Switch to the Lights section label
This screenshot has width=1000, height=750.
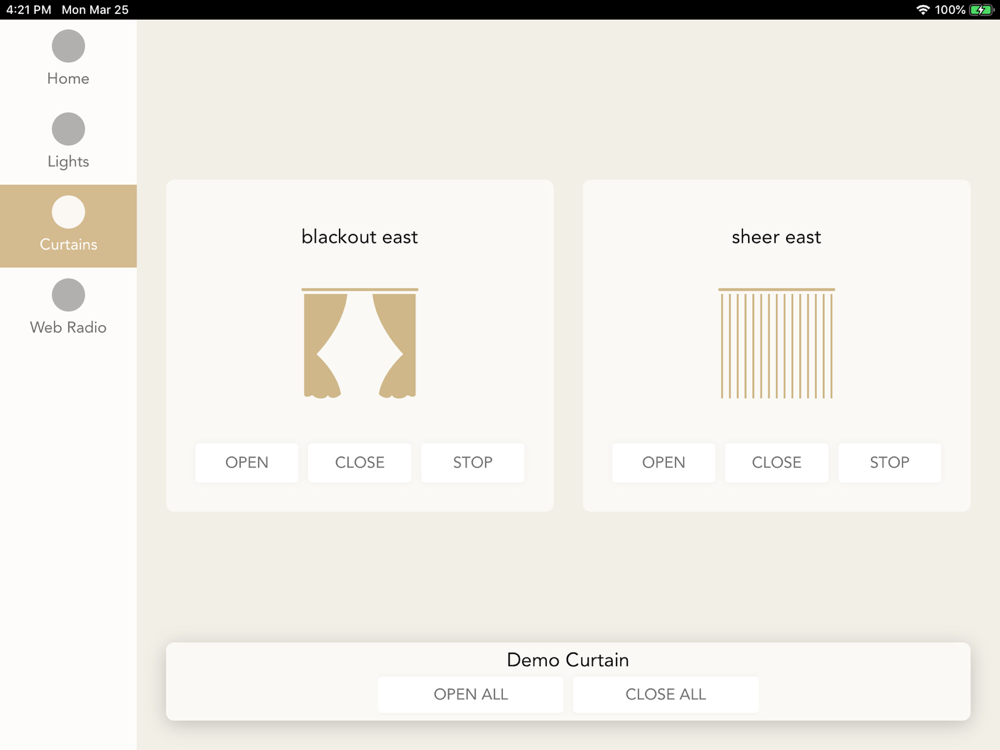[x=68, y=162]
